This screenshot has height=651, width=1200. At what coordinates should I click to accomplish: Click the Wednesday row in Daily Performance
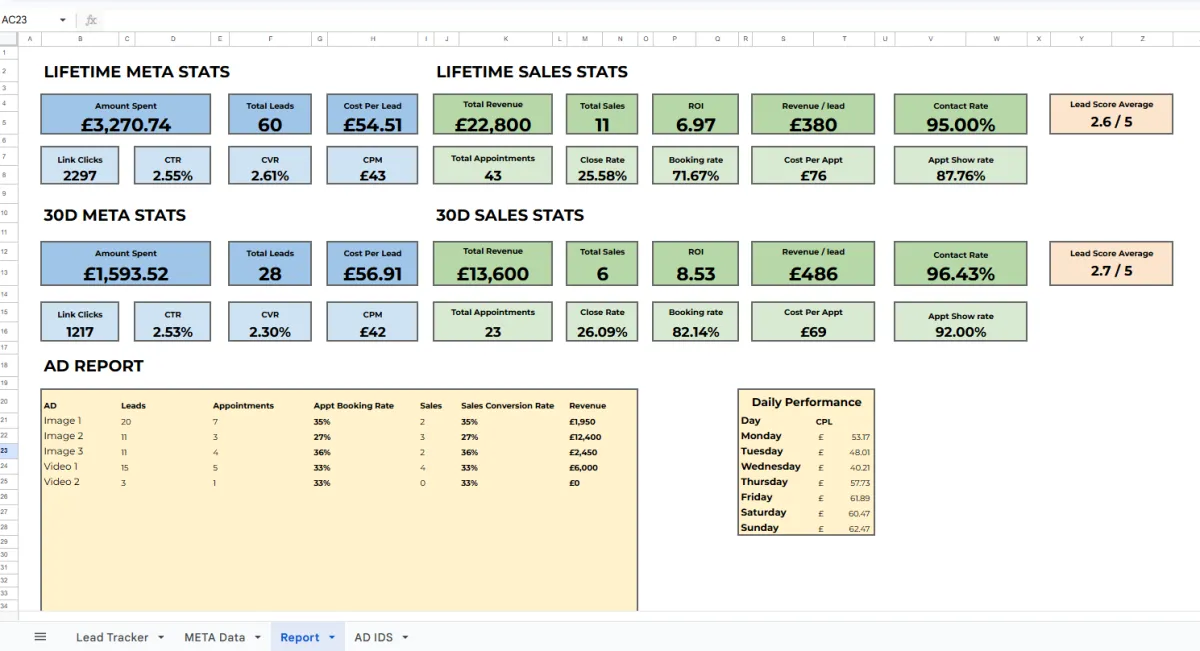coord(770,466)
